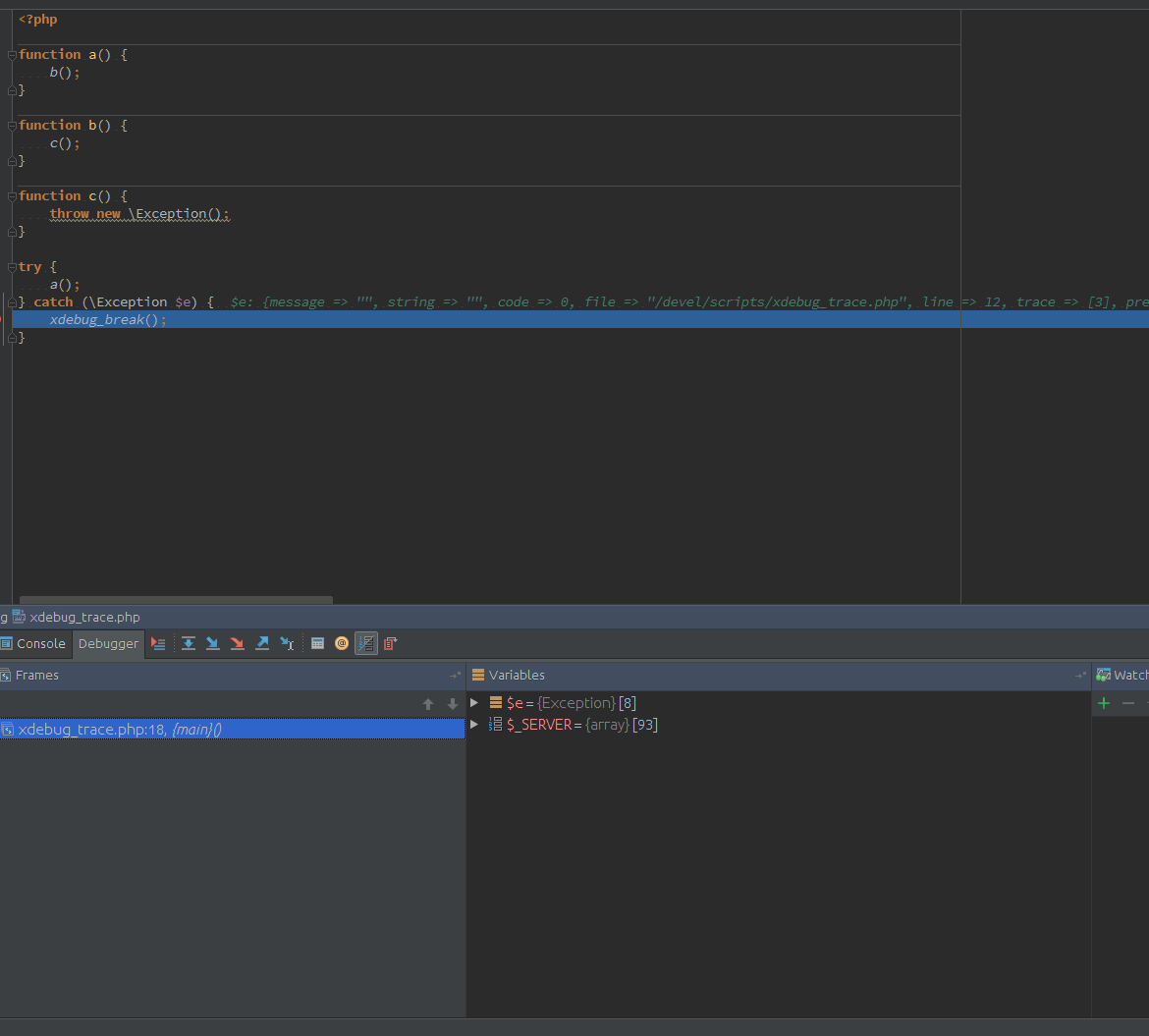Open the Evaluate Expression calculator icon
The height and width of the screenshot is (1036, 1149).
tap(317, 644)
